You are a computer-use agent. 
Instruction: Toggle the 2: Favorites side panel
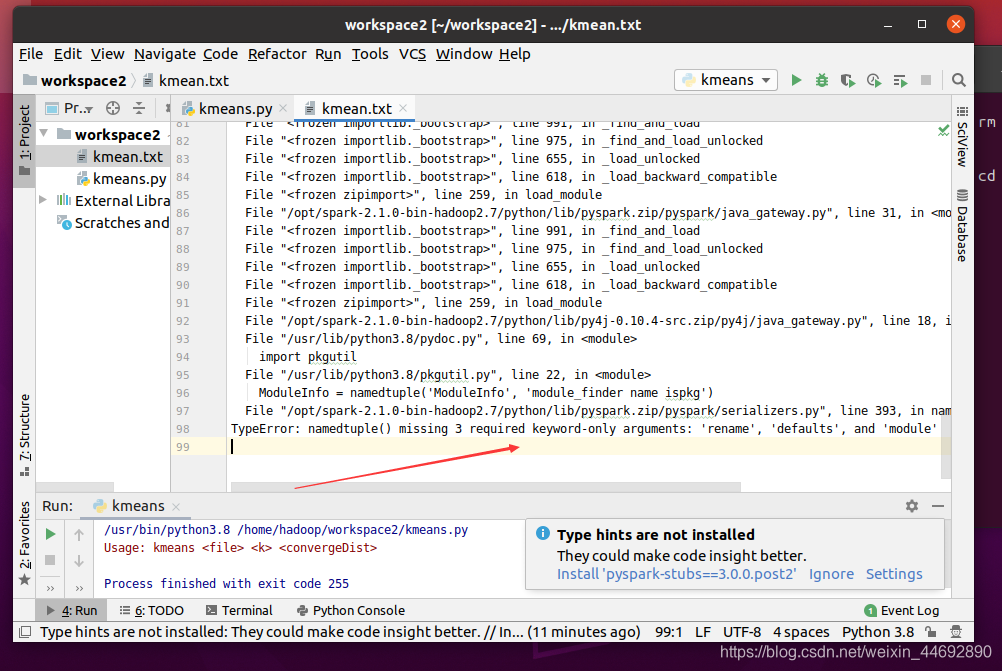[24, 543]
